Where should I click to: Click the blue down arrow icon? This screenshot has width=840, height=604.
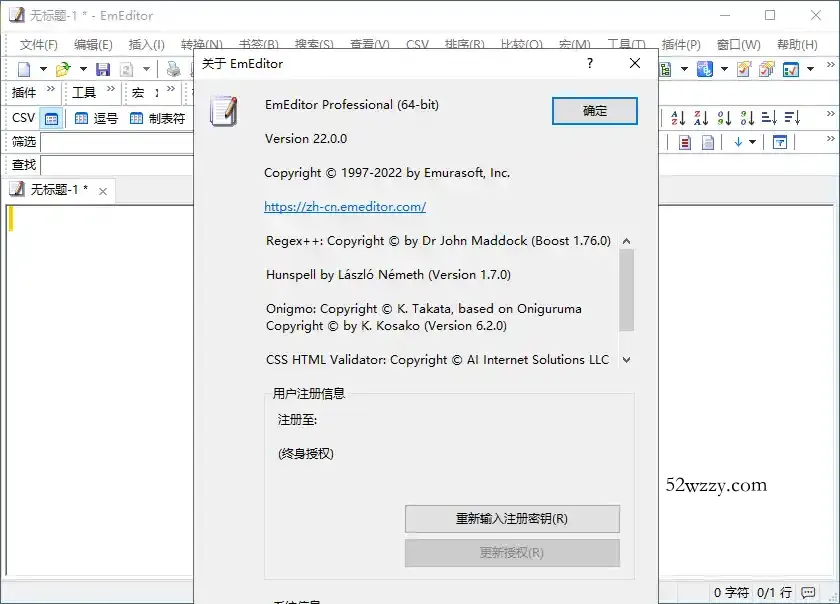pos(738,142)
